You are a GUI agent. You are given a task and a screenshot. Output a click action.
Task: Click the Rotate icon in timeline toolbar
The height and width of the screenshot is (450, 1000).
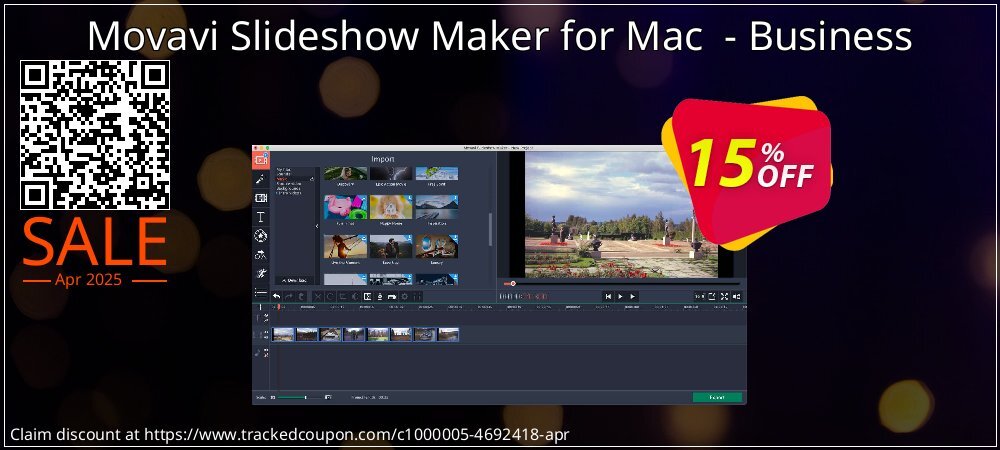click(330, 296)
